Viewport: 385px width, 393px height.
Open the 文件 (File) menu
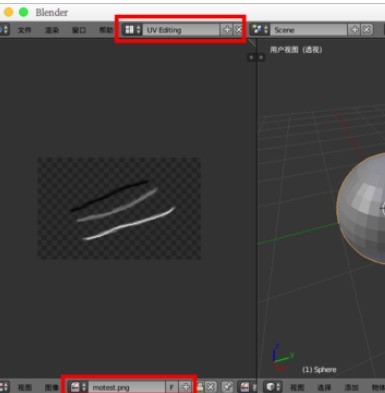tap(25, 30)
